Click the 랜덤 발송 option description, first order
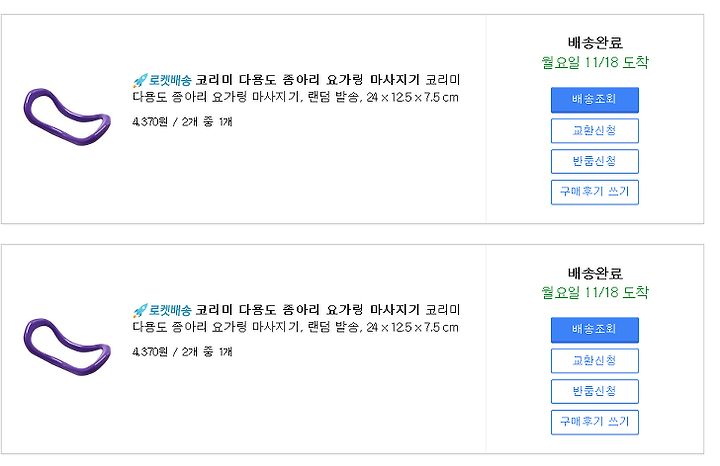The image size is (720, 466). (335, 97)
